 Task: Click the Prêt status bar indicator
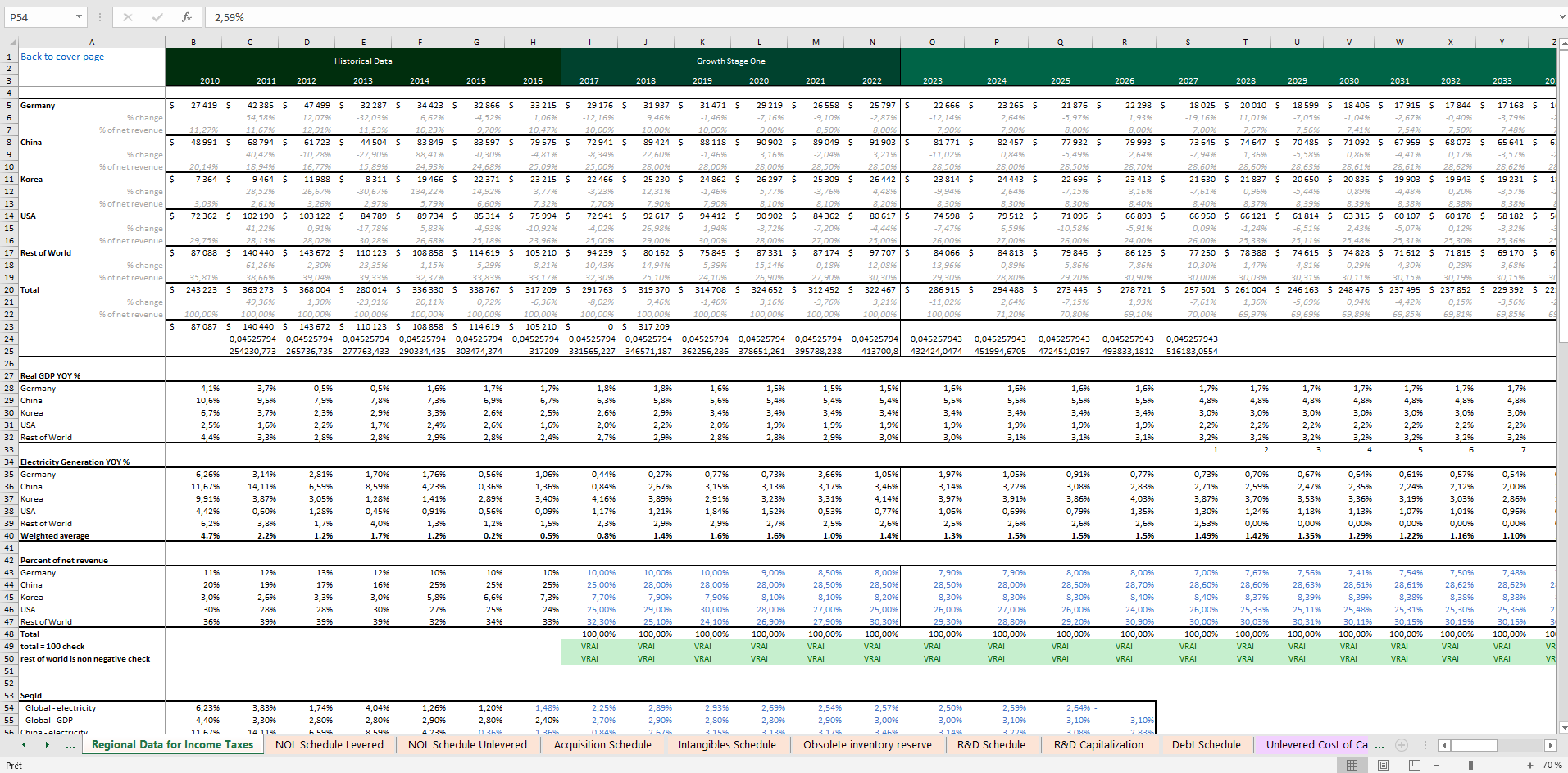[x=14, y=766]
